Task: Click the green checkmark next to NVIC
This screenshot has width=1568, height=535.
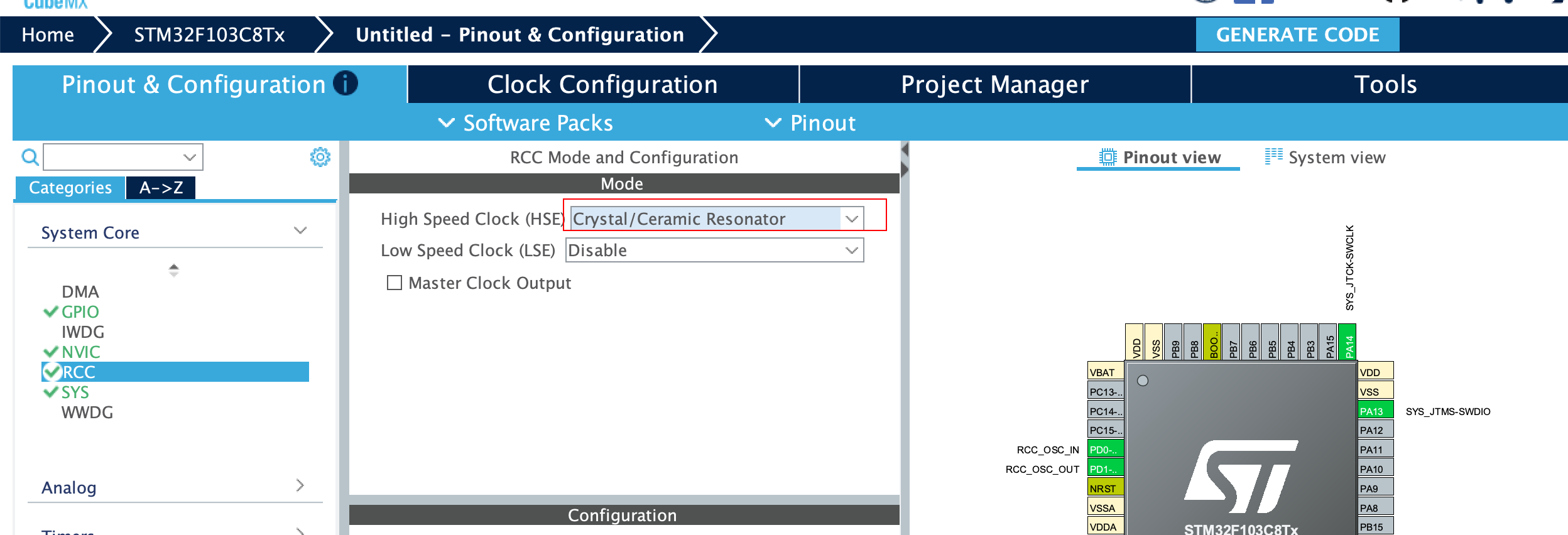Action: point(51,352)
